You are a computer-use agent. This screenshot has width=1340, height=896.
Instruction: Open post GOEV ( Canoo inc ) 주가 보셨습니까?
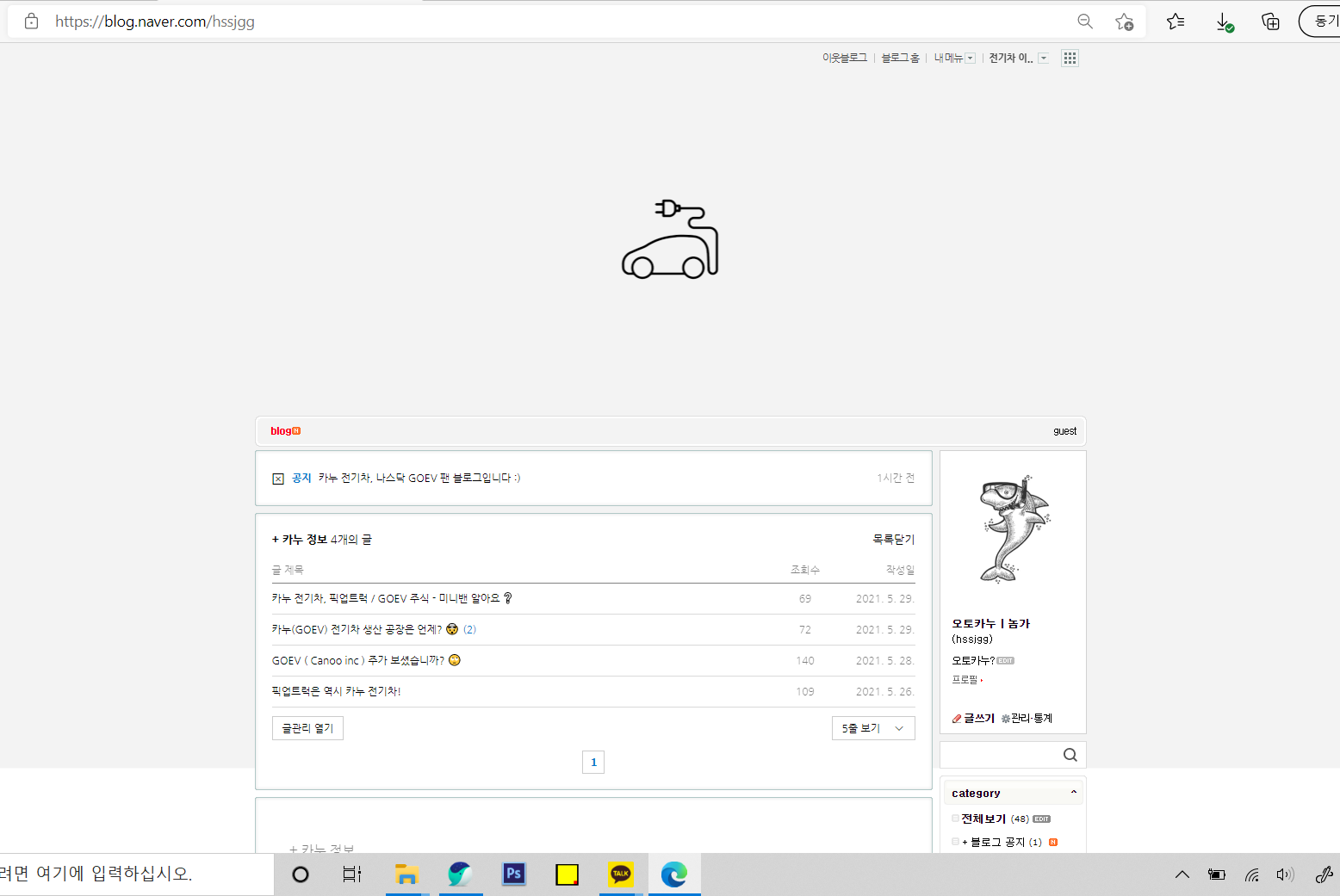point(366,660)
